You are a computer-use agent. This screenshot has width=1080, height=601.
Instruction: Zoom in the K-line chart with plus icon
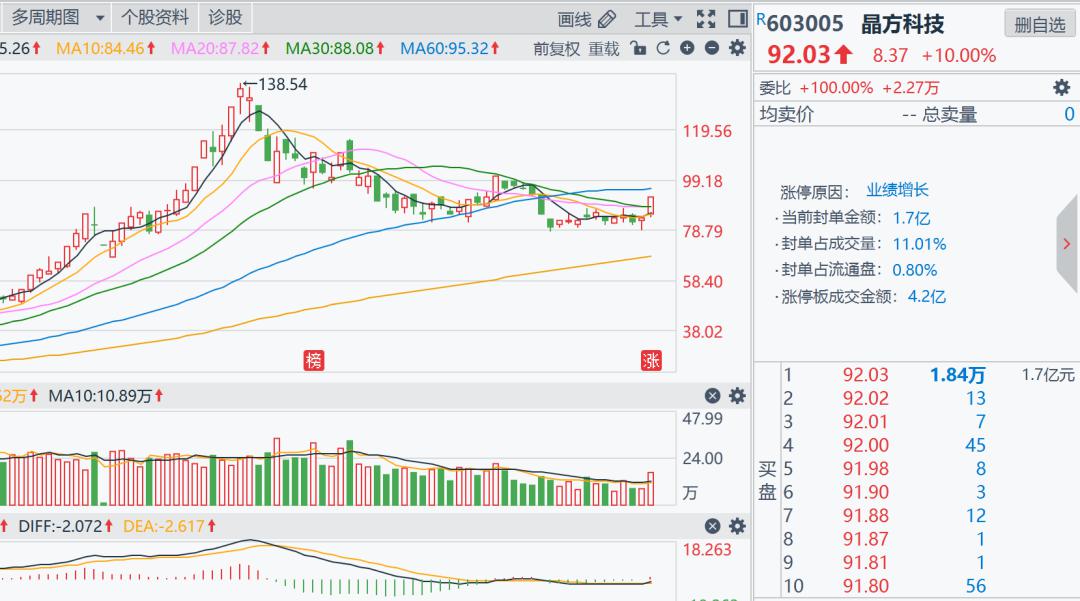coord(687,48)
